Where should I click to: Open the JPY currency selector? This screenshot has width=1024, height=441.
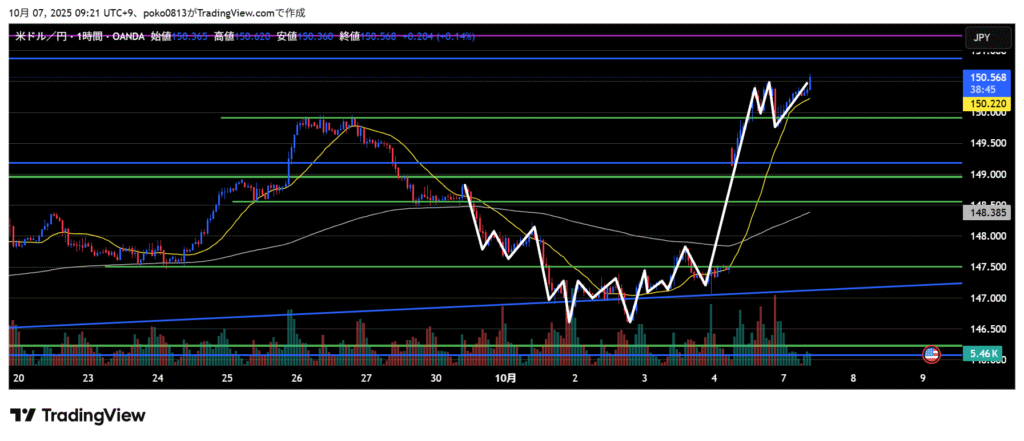(x=981, y=37)
